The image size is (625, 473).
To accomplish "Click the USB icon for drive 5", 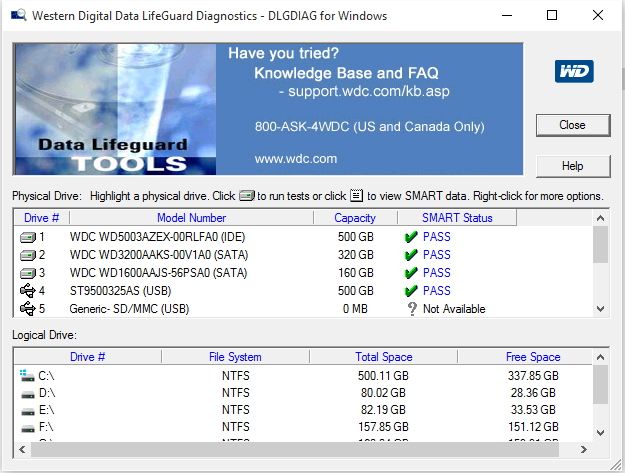I will click(x=28, y=309).
